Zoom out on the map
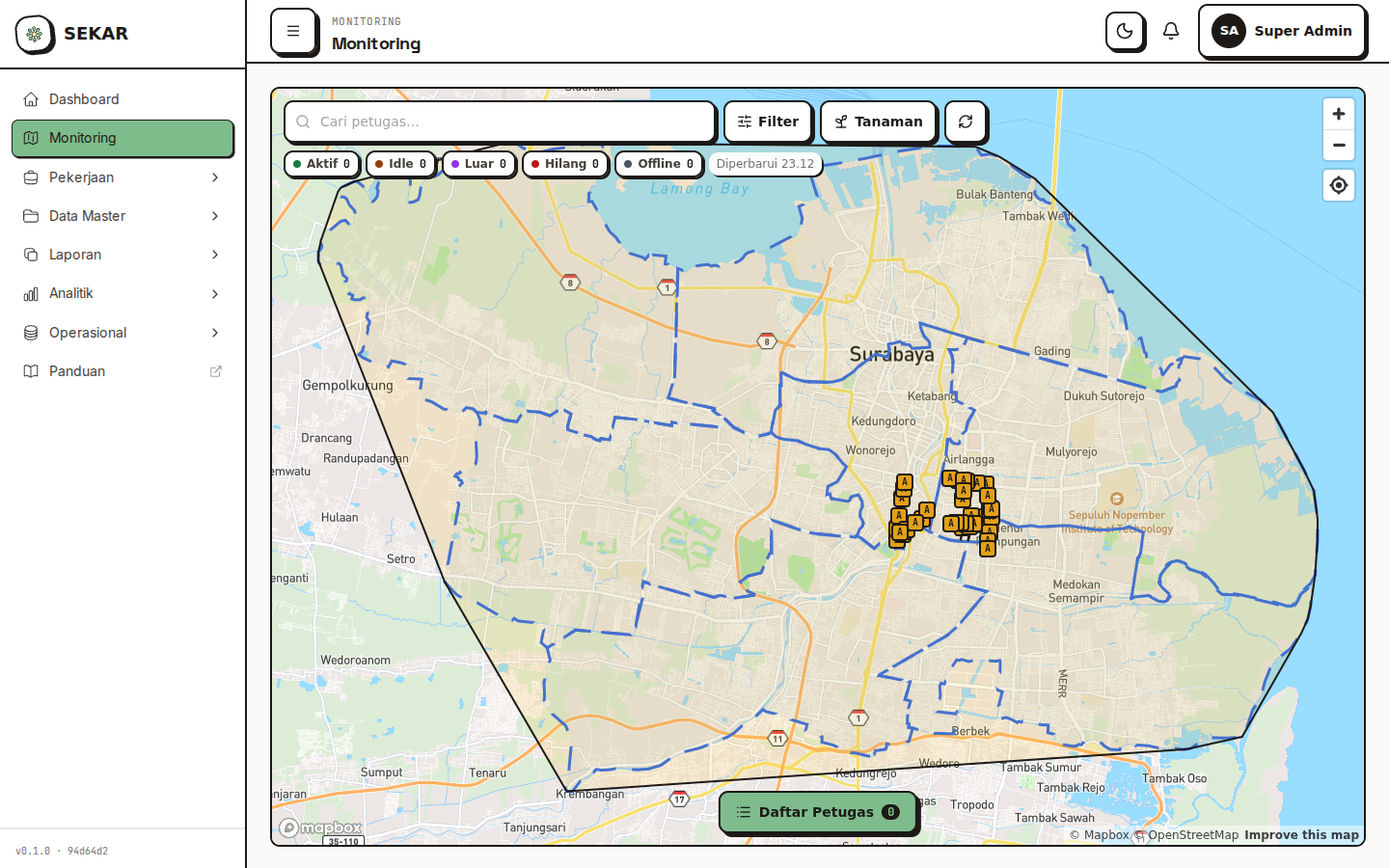Screen dimensions: 1389x868 click(1339, 145)
